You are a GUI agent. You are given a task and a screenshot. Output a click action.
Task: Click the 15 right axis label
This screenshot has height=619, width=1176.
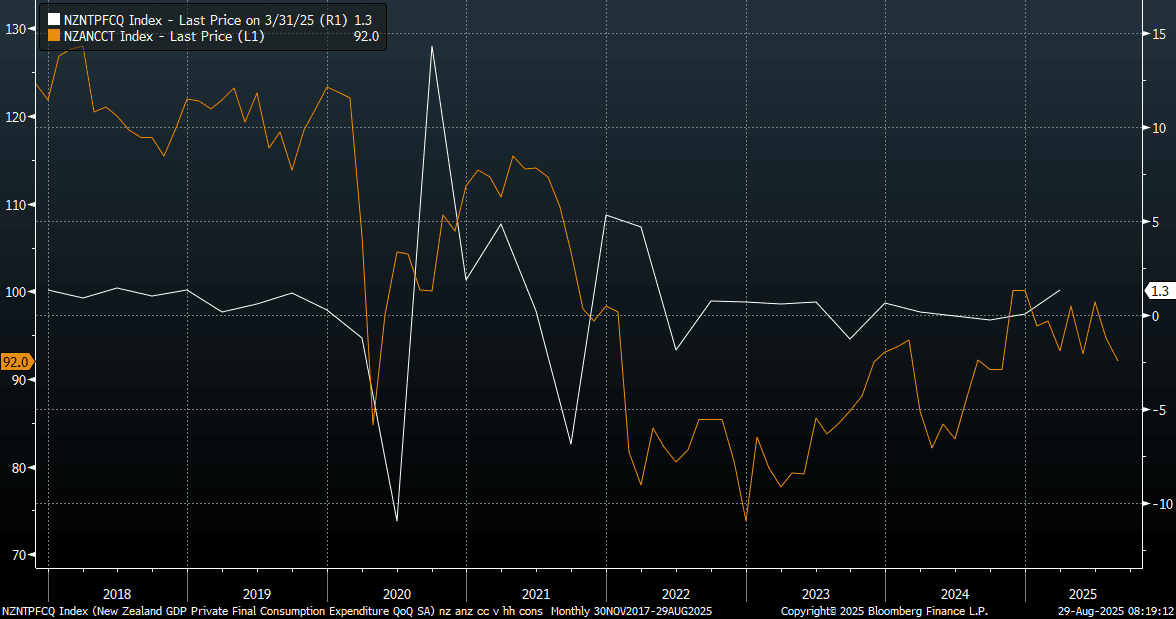[1159, 34]
